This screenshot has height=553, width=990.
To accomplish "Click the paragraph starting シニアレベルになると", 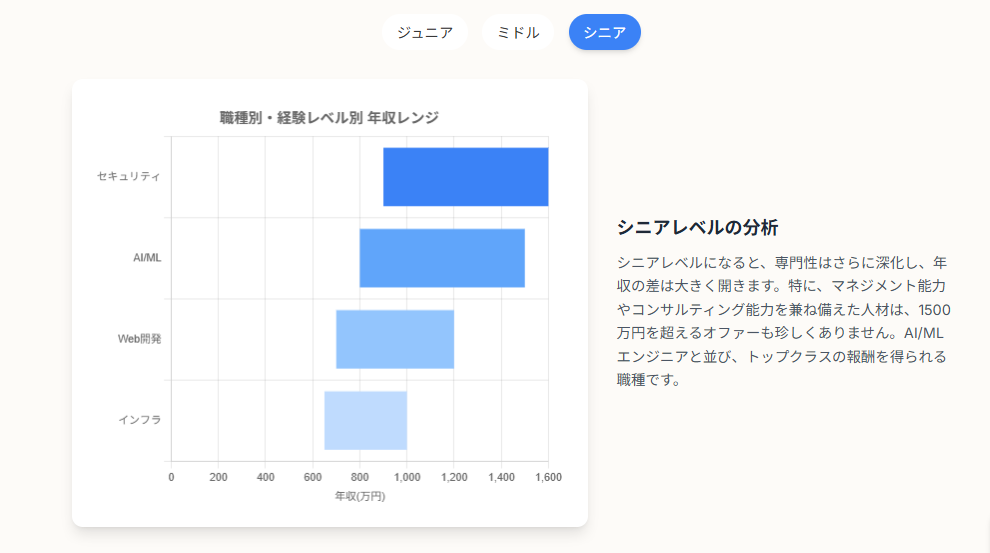I will point(784,321).
